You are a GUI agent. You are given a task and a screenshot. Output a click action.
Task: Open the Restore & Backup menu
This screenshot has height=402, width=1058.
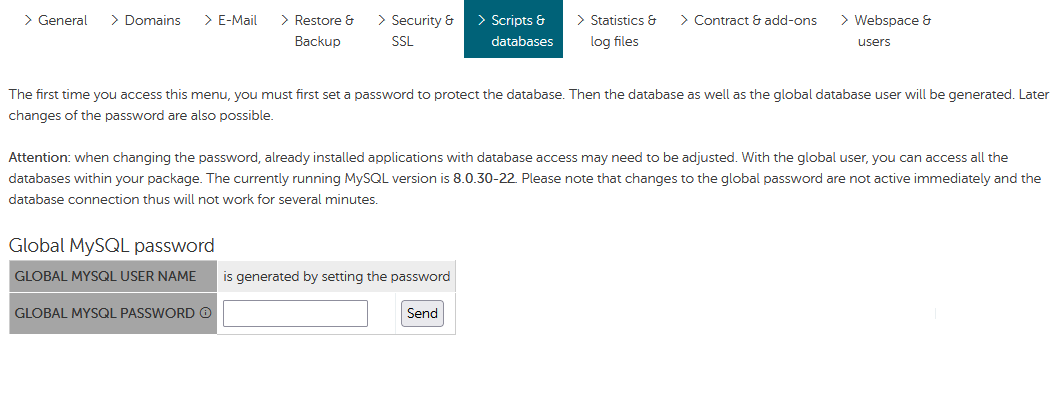324,30
